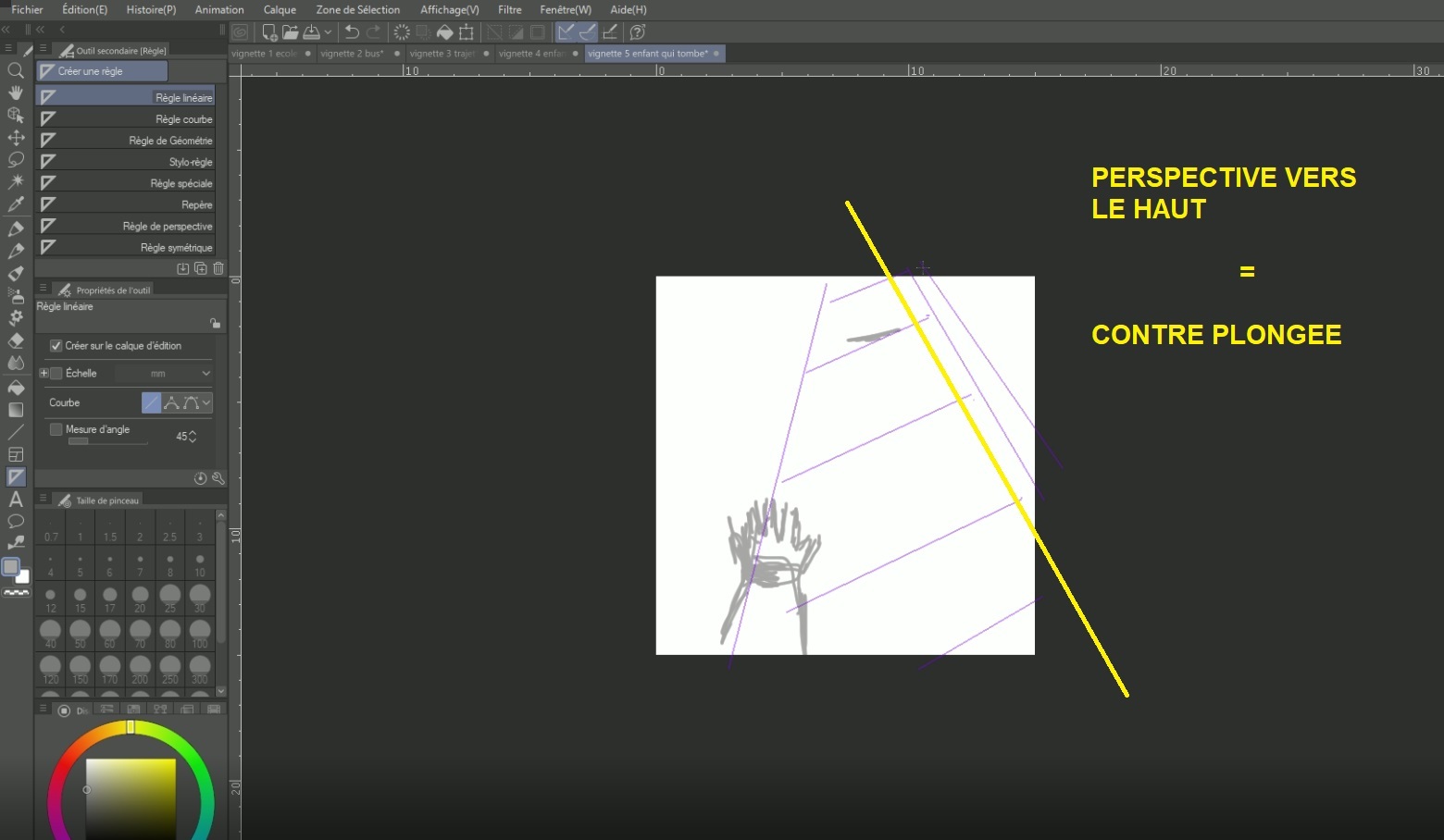Select the Règle de perspective sub tool
Viewport: 1444px width, 840px height.
click(x=126, y=226)
